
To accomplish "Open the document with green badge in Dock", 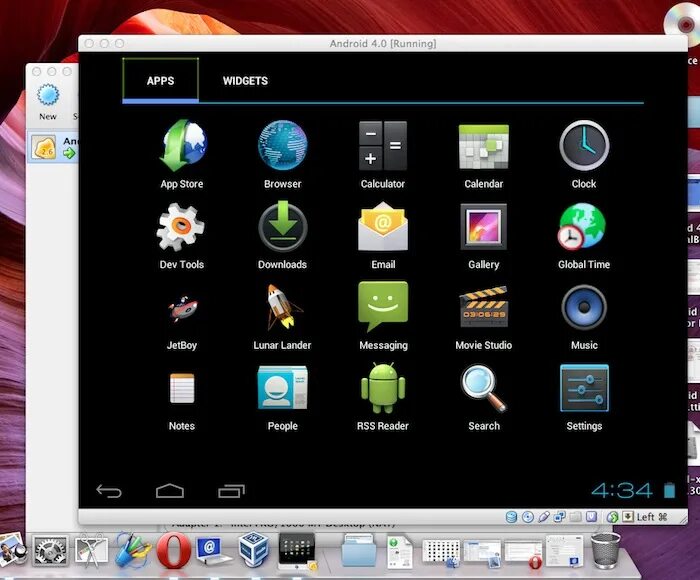I will pyautogui.click(x=399, y=552).
